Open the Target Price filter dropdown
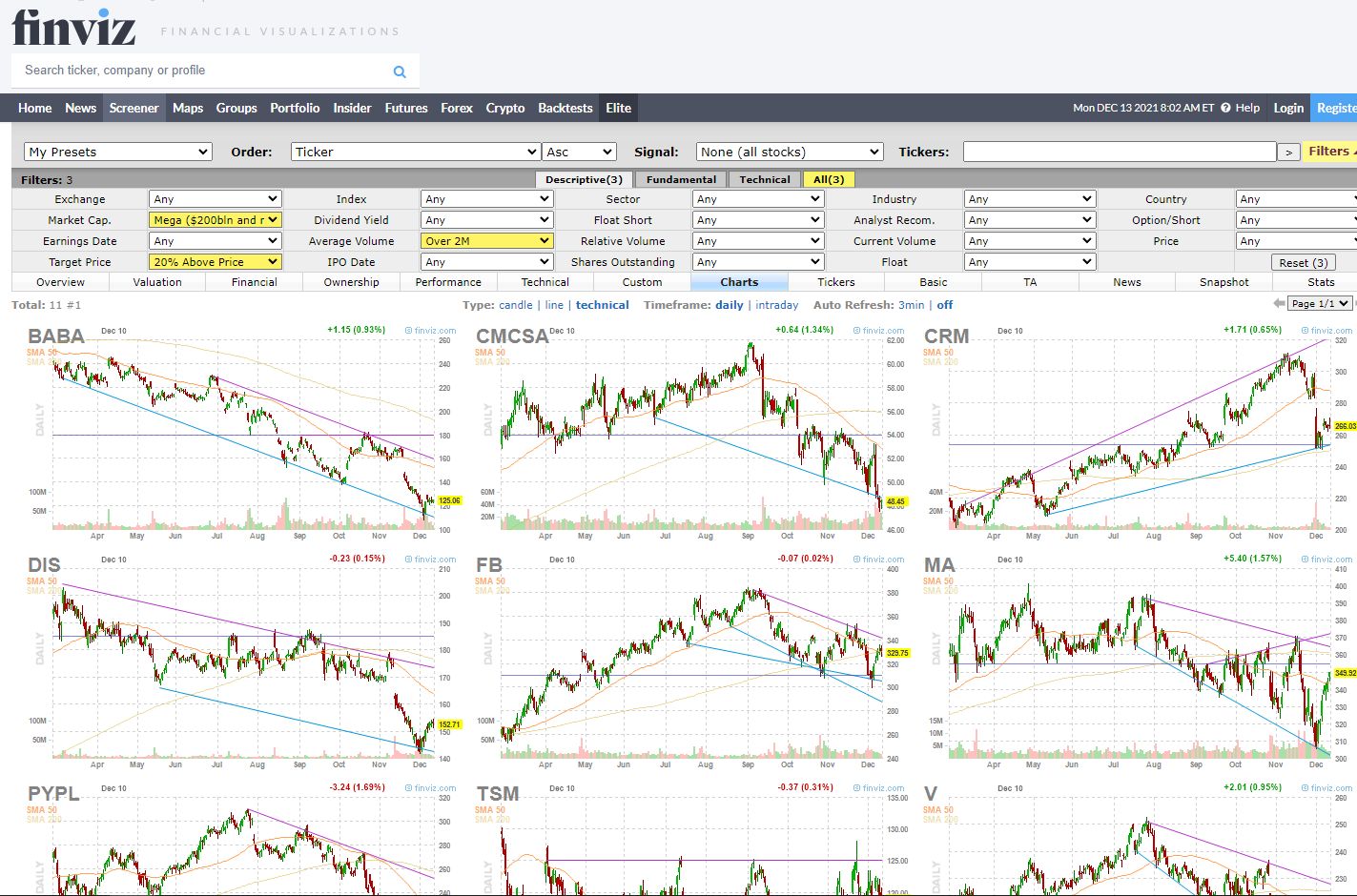 [x=215, y=262]
